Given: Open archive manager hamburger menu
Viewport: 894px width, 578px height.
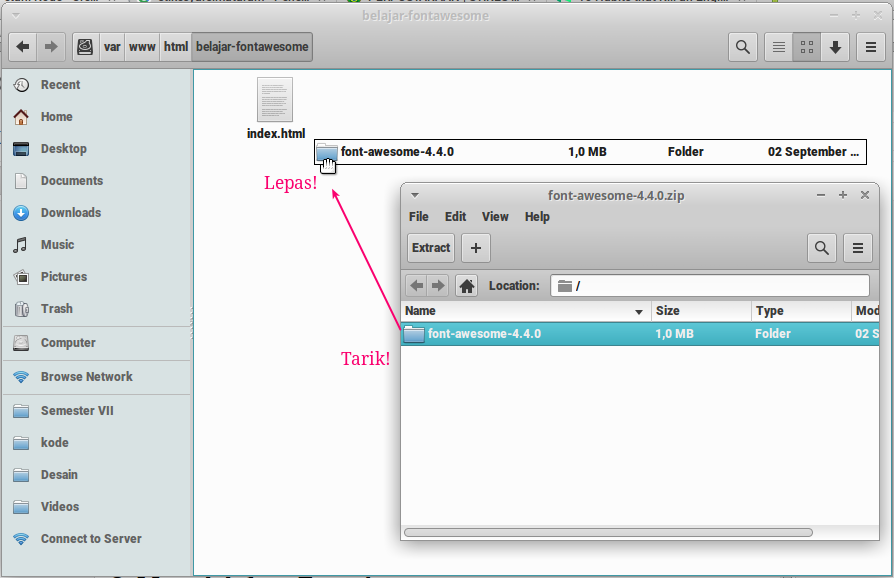Looking at the screenshot, I should click(x=858, y=248).
